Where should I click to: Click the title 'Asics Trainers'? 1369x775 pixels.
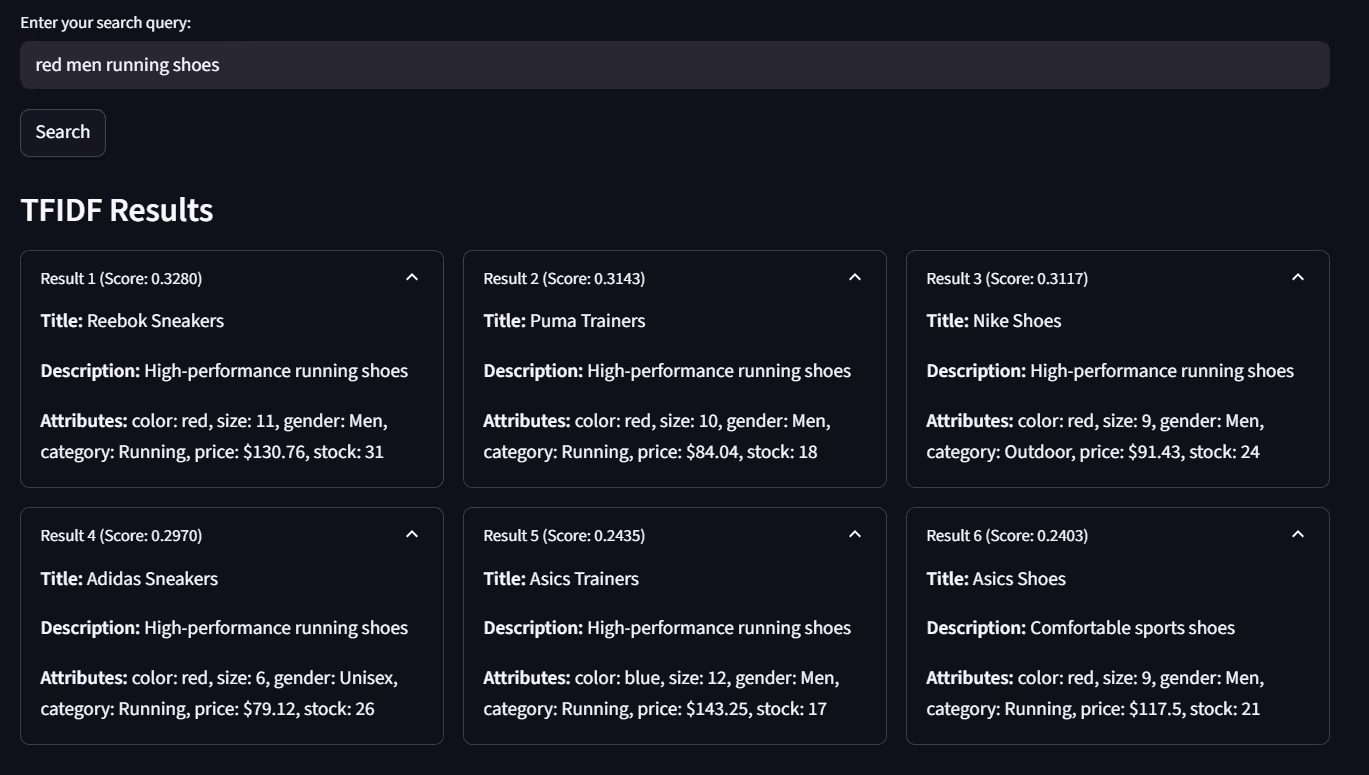pos(584,579)
